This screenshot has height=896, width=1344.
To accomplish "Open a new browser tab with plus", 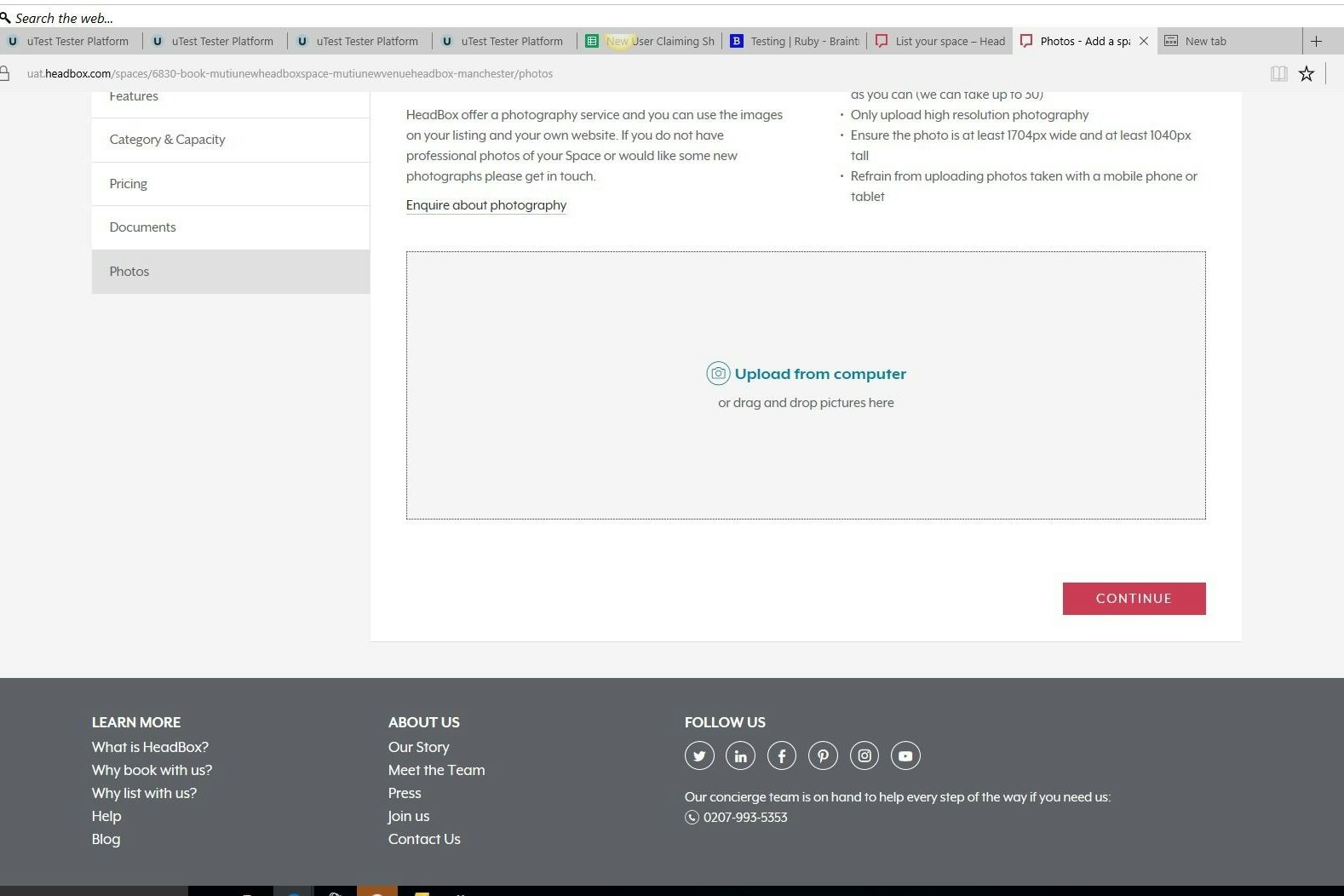I will pyautogui.click(x=1316, y=41).
